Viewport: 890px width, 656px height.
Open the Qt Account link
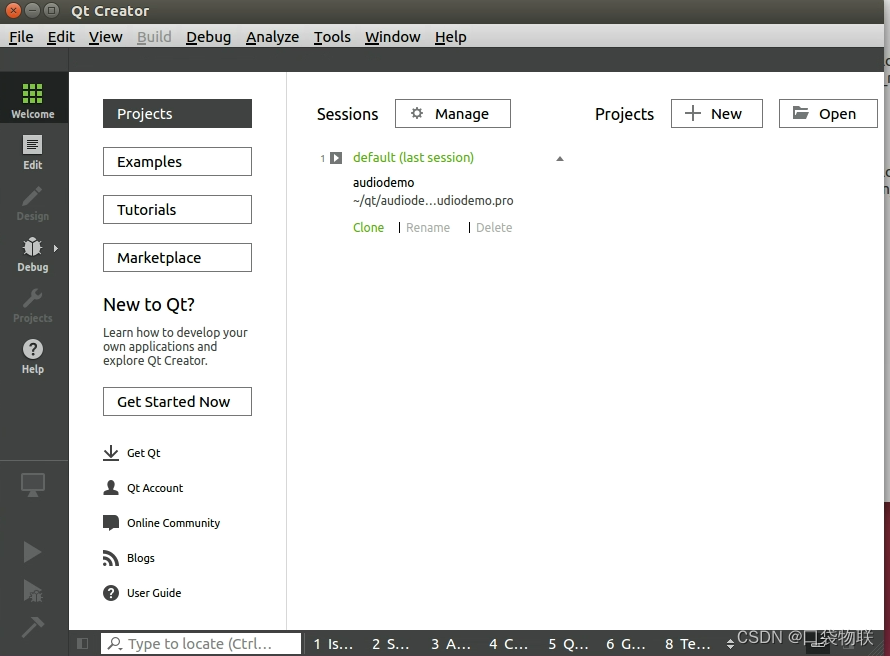pos(155,488)
